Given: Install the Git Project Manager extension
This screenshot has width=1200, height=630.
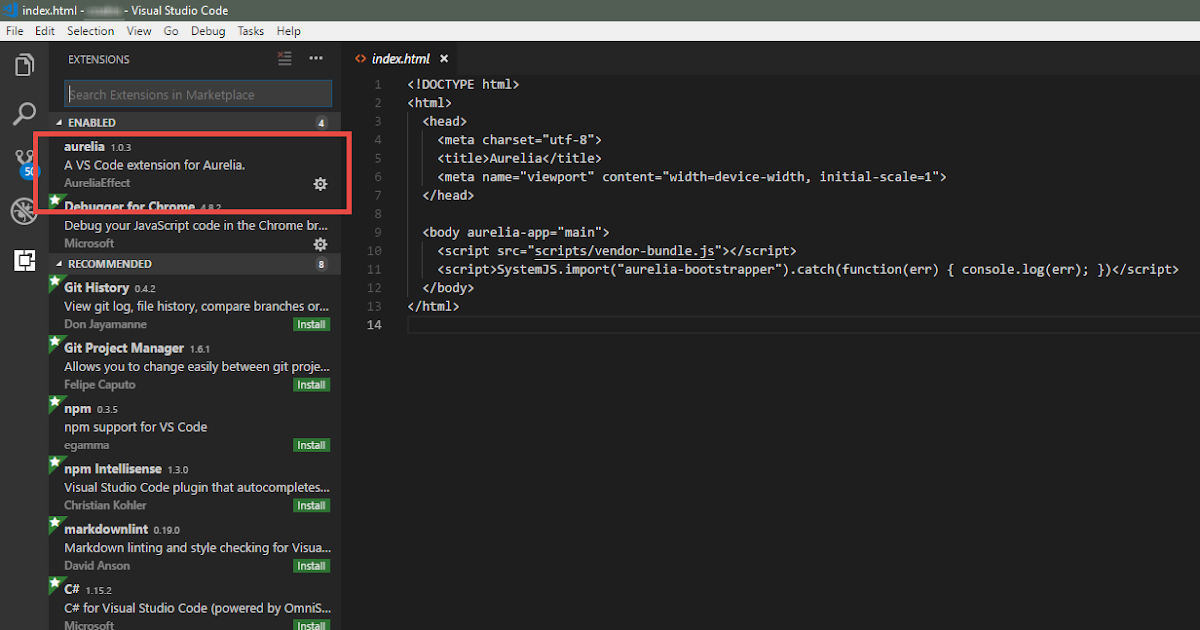Looking at the screenshot, I should tap(311, 385).
